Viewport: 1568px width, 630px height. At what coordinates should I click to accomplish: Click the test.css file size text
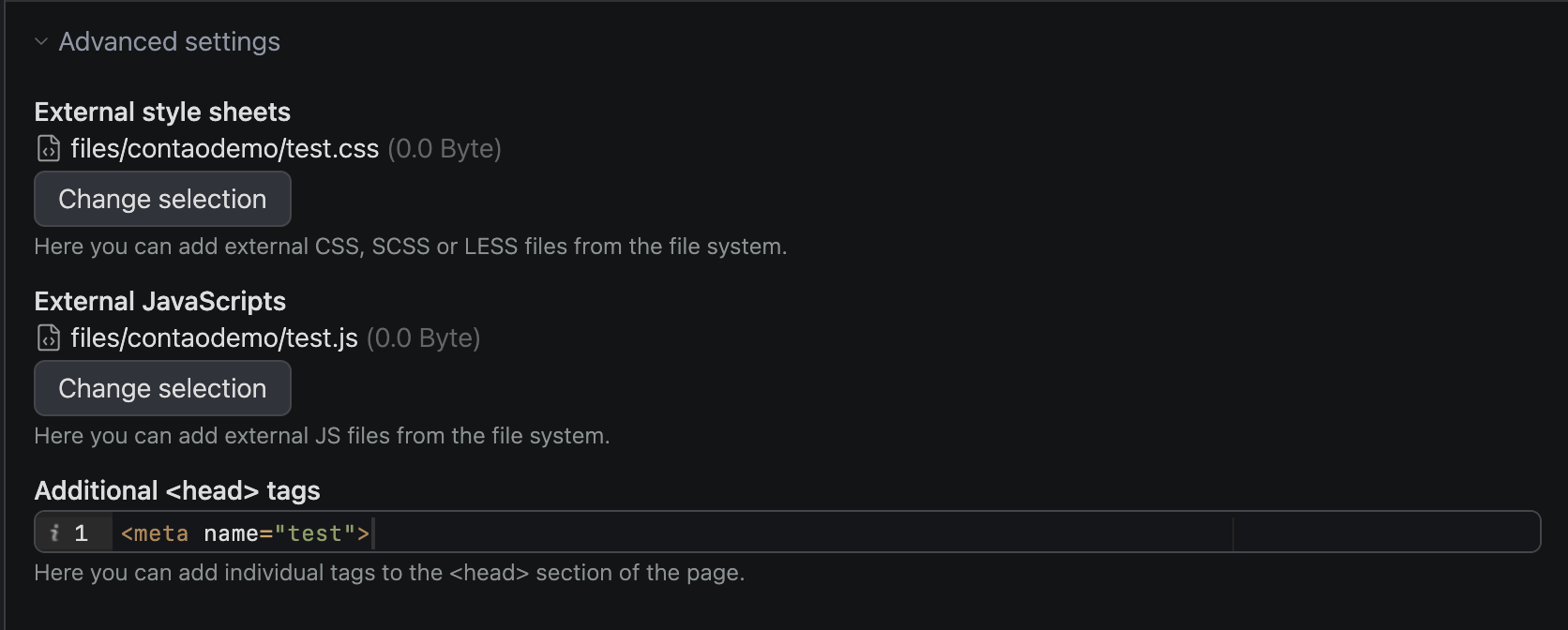(445, 148)
